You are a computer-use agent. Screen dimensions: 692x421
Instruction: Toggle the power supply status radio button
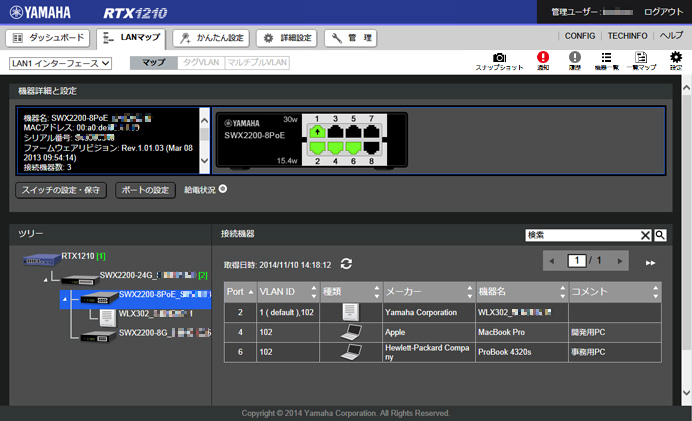point(223,188)
